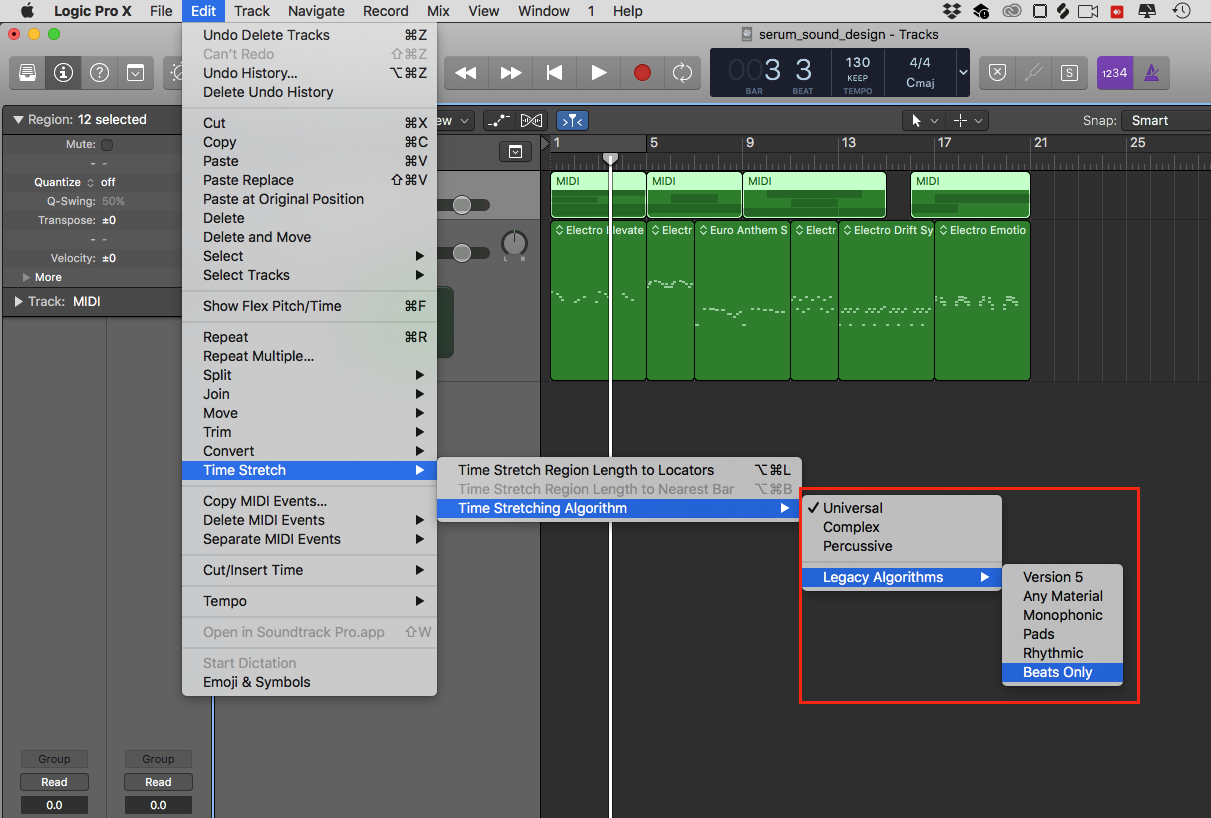This screenshot has height=818, width=1211.
Task: Choose Undo Delete Tracks
Action: point(309,35)
